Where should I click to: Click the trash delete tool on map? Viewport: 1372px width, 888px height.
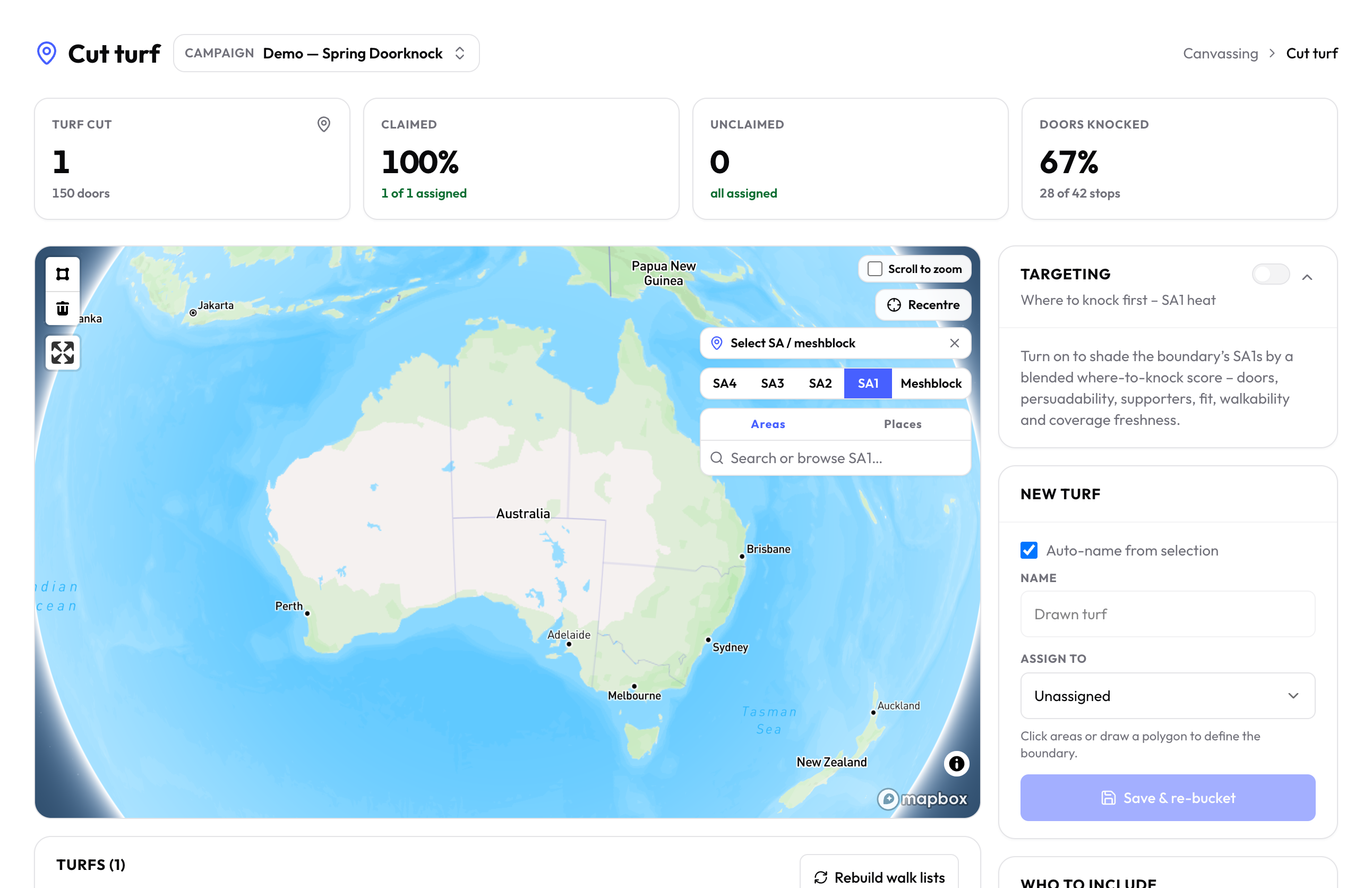63,309
